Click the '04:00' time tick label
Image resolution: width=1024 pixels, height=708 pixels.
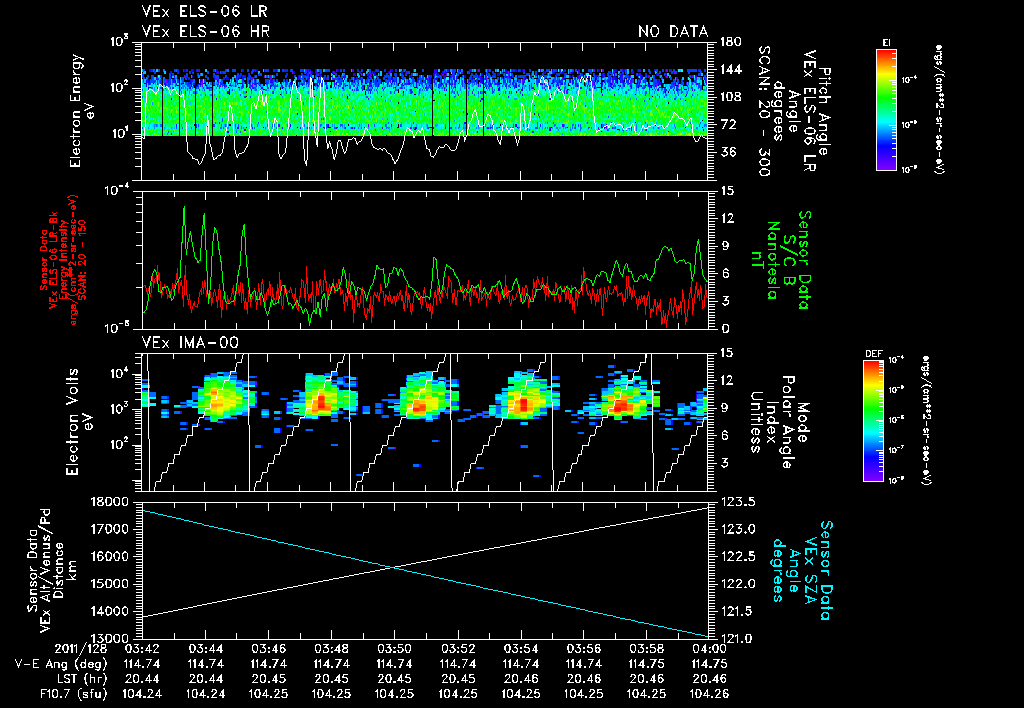click(x=709, y=649)
